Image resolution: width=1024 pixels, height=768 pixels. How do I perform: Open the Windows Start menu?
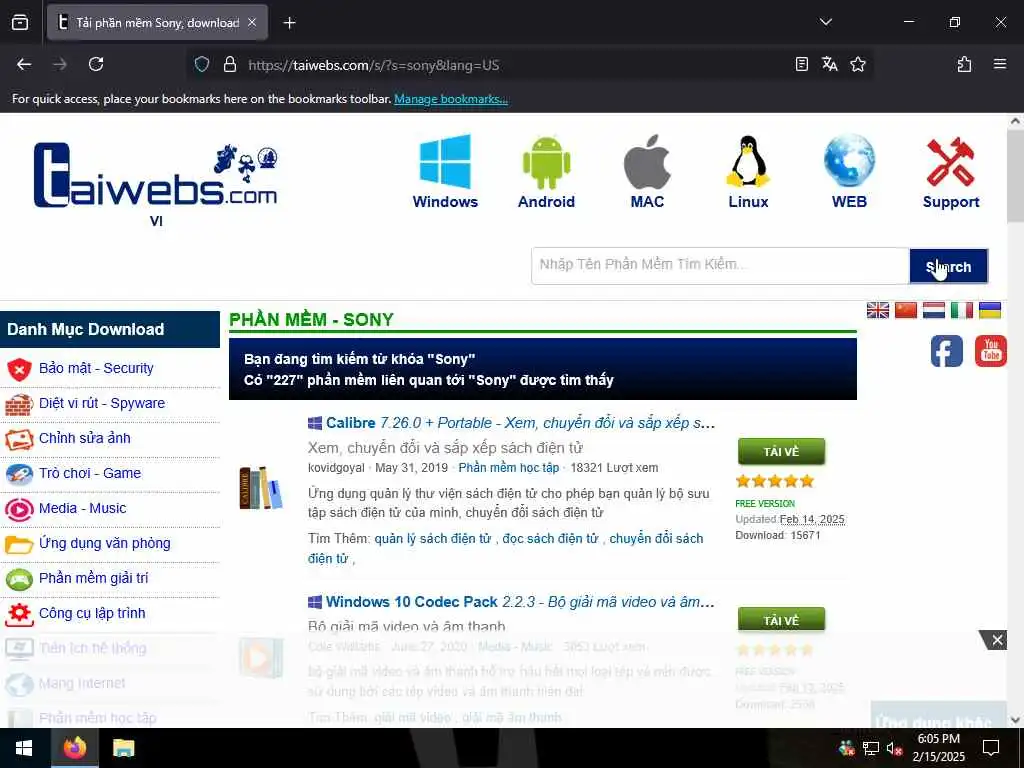click(24, 748)
